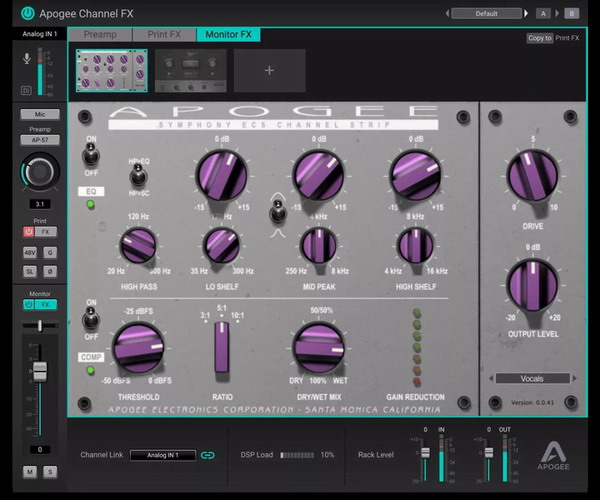Select the Symphony ECS channel strip thumbnail
600x500 pixels.
coord(111,70)
